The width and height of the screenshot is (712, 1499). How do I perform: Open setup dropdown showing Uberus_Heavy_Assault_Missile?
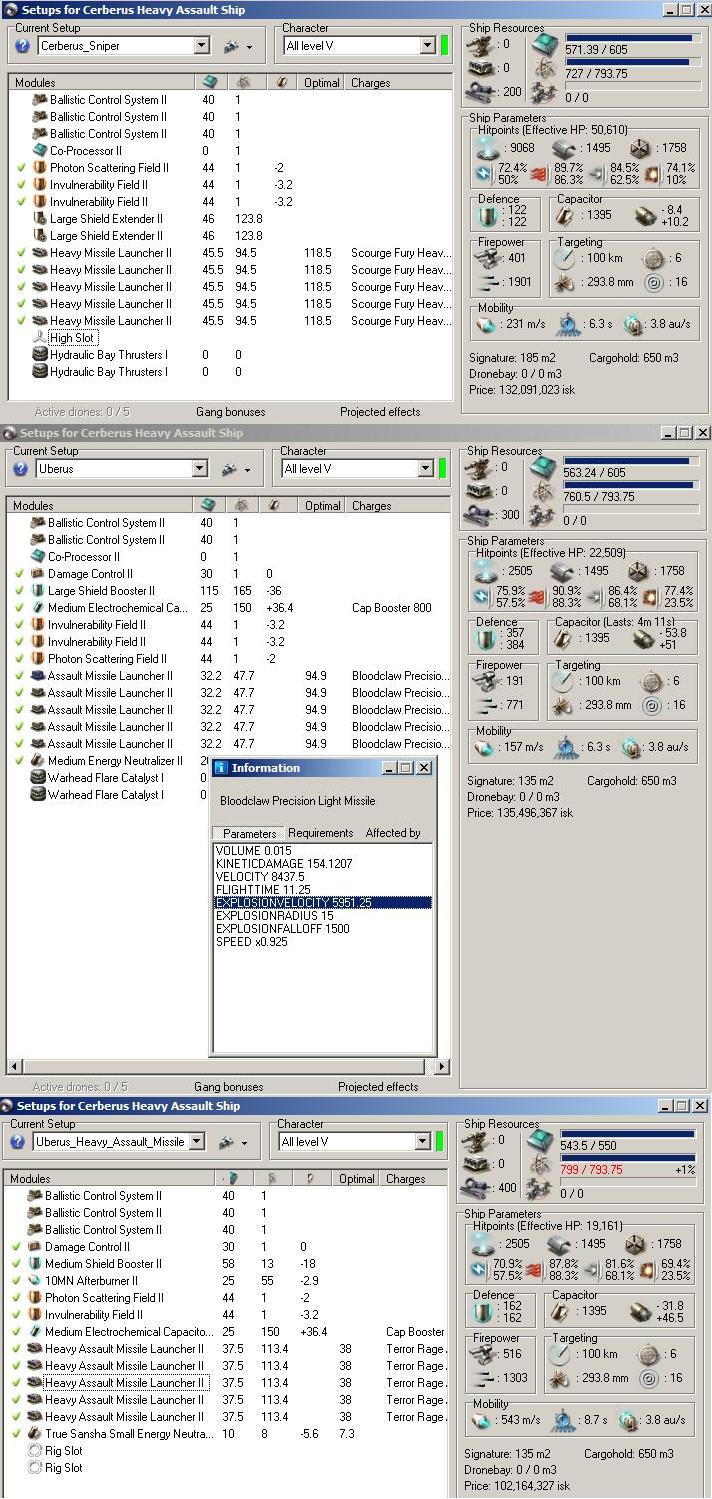click(196, 1142)
